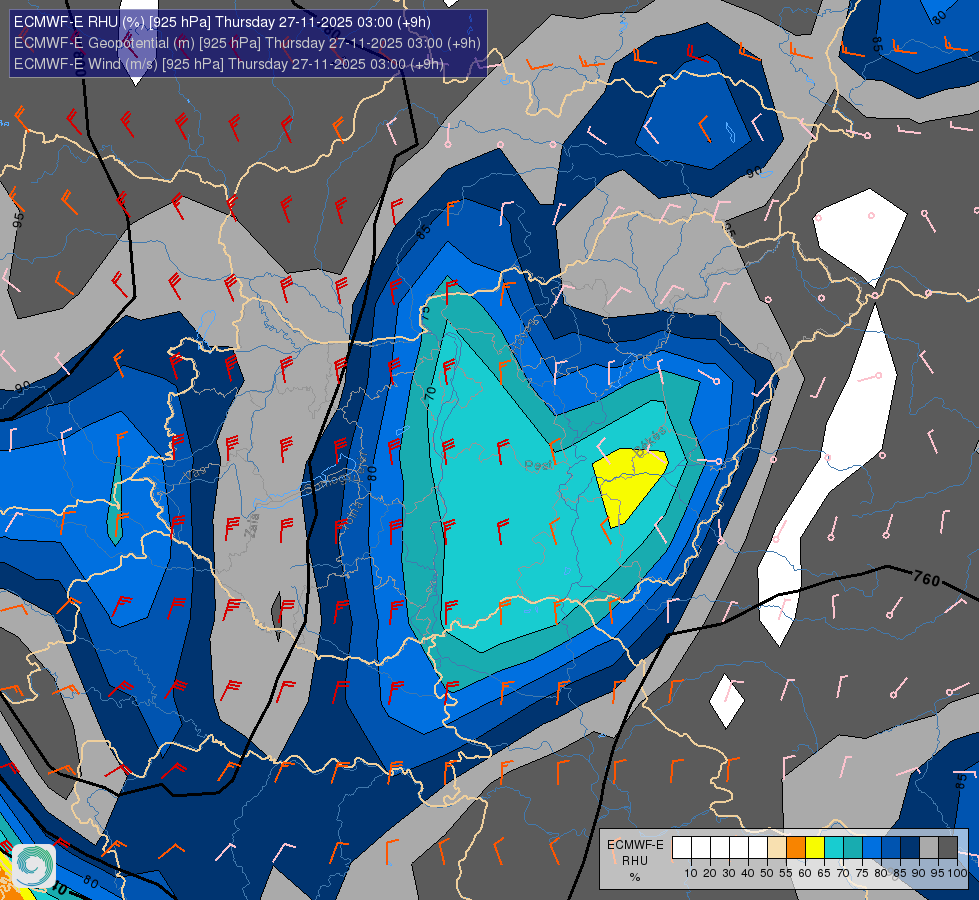Screen dimensions: 979x900
Task: Pick the bright blue 75–80% legend swatch
Action: point(872,848)
